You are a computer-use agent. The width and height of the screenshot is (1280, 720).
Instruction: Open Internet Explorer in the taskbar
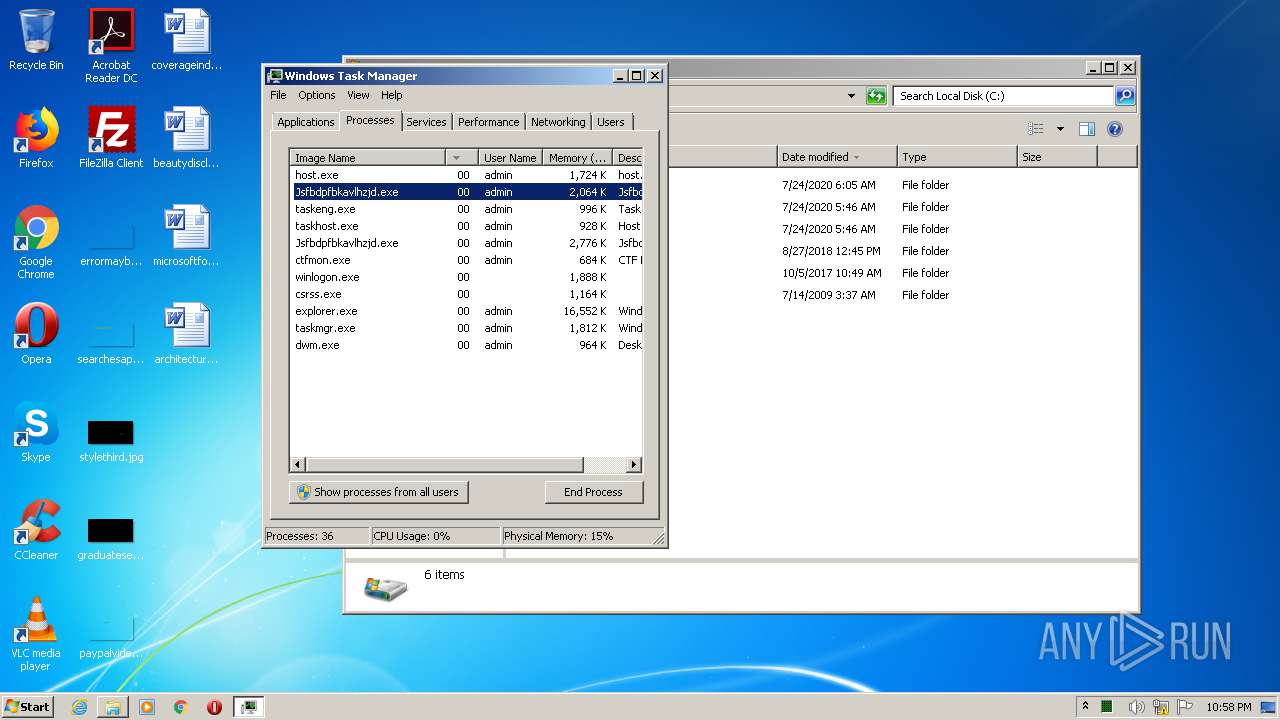coord(79,707)
